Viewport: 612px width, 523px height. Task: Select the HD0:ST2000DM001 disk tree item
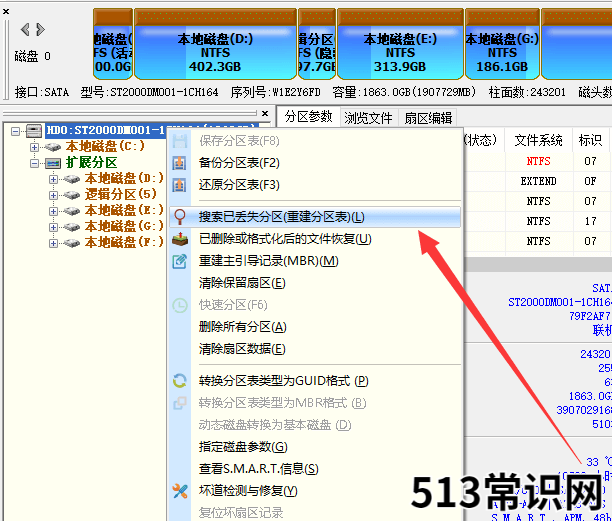[106, 130]
